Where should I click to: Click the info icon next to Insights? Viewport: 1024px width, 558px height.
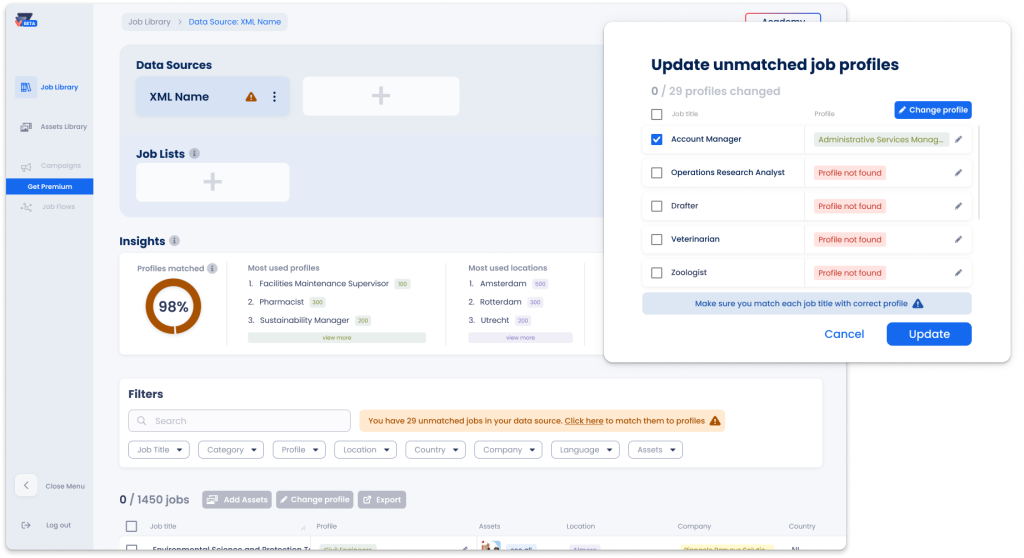175,241
